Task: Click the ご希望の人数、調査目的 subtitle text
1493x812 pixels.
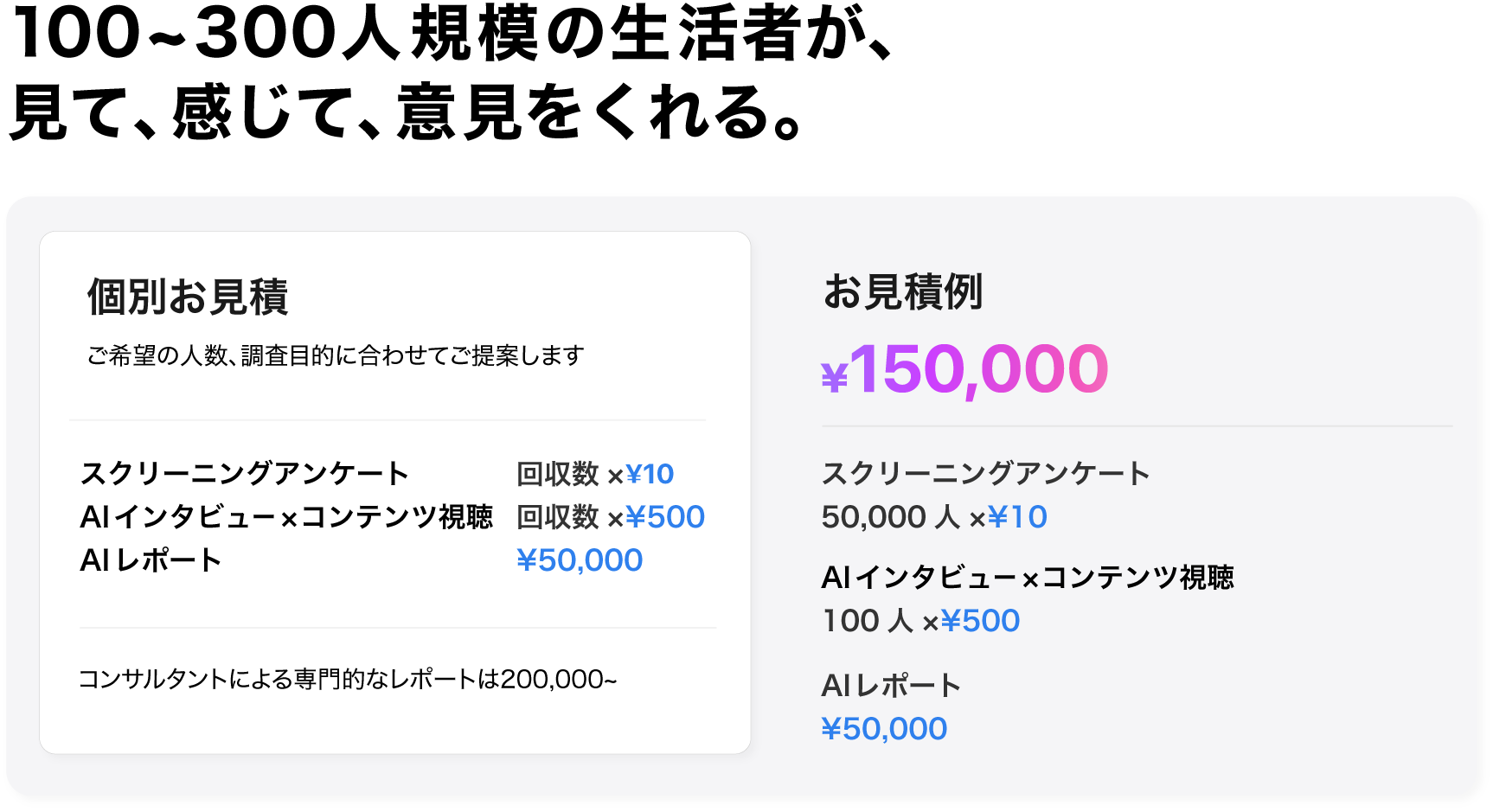Action: pyautogui.click(x=336, y=355)
